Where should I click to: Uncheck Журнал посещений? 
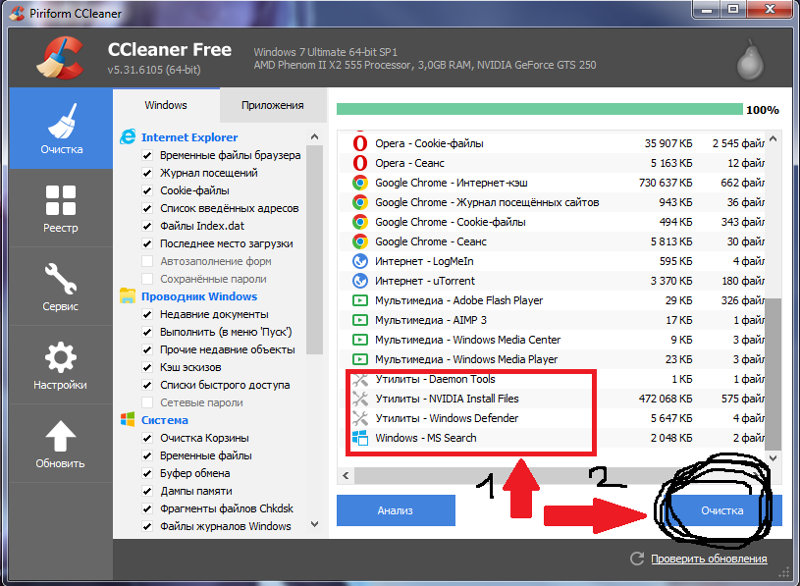pyautogui.click(x=147, y=173)
